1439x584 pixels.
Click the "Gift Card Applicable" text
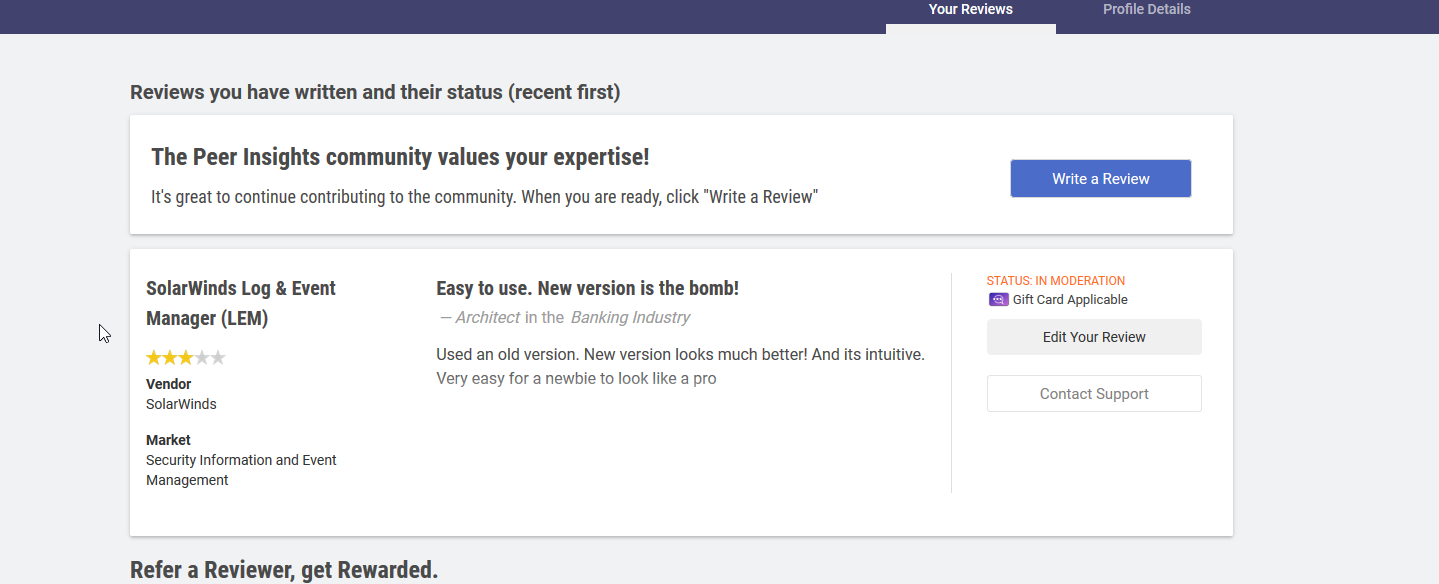[1069, 300]
